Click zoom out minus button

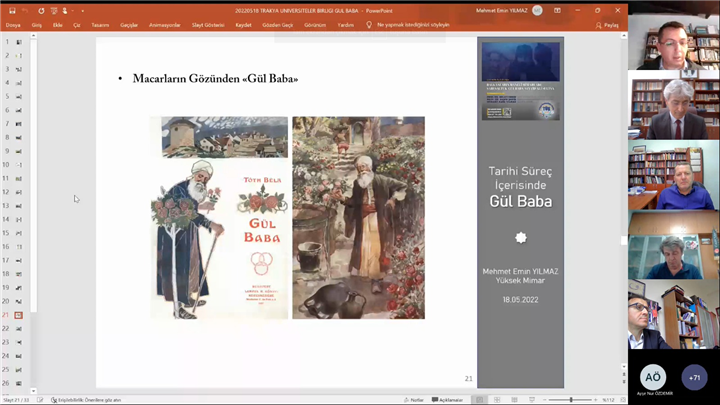tap(545, 400)
